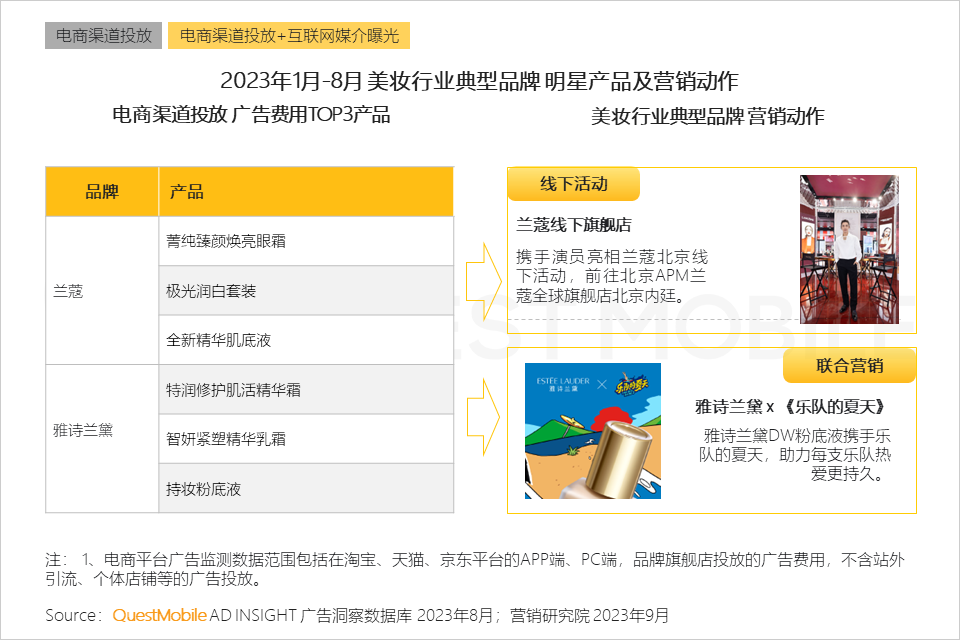The height and width of the screenshot is (640, 960).
Task: Select the 电商渠道投放 gray tab
Action: pyautogui.click(x=103, y=35)
